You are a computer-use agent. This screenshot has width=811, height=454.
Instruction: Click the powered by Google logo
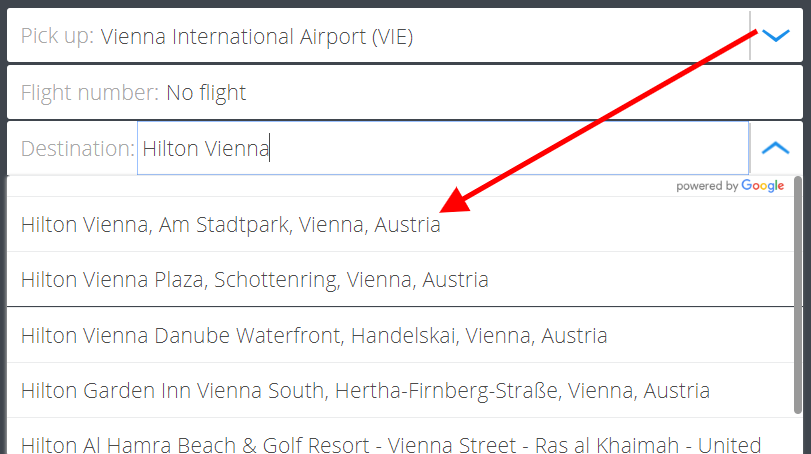pos(730,186)
